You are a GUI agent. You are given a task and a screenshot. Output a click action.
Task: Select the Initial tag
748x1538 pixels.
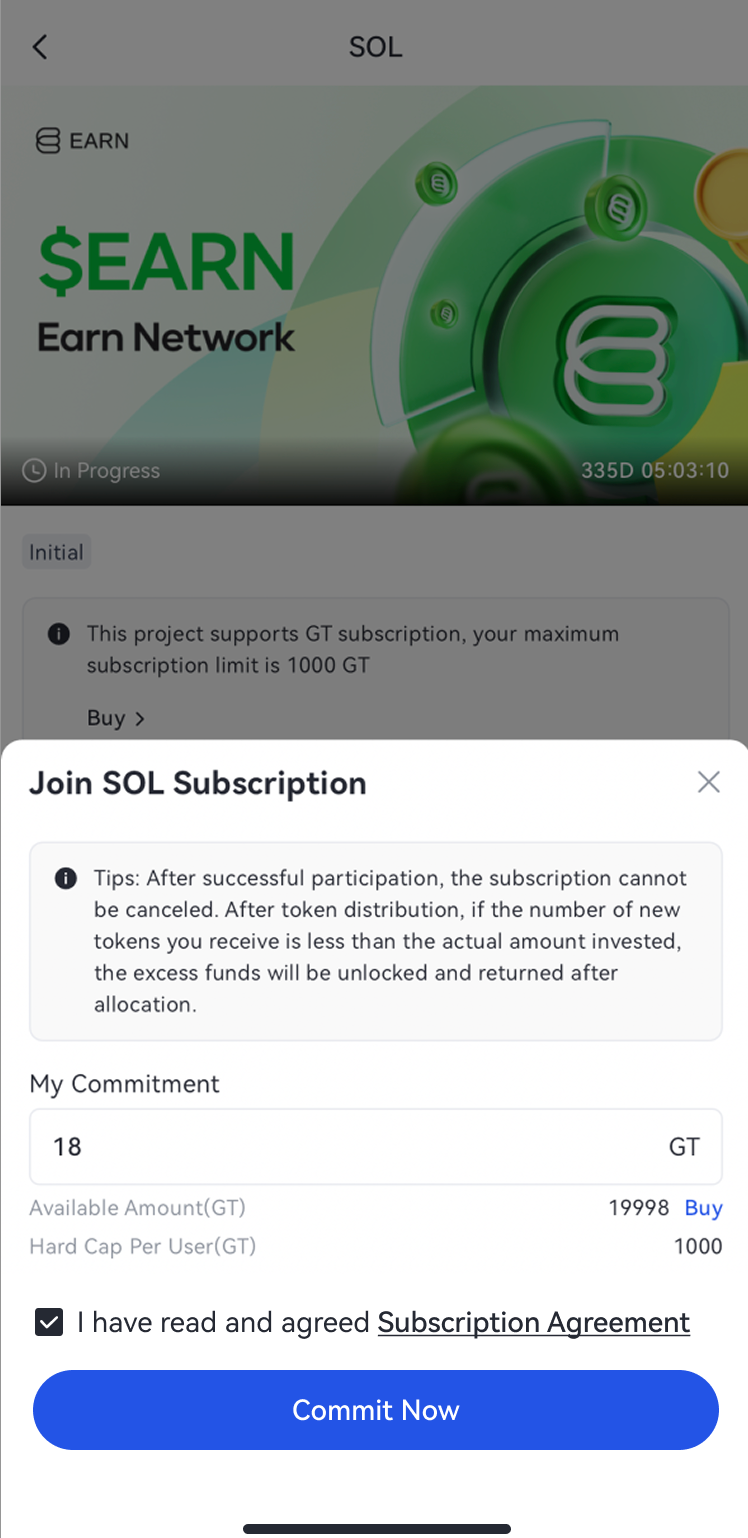pos(56,552)
